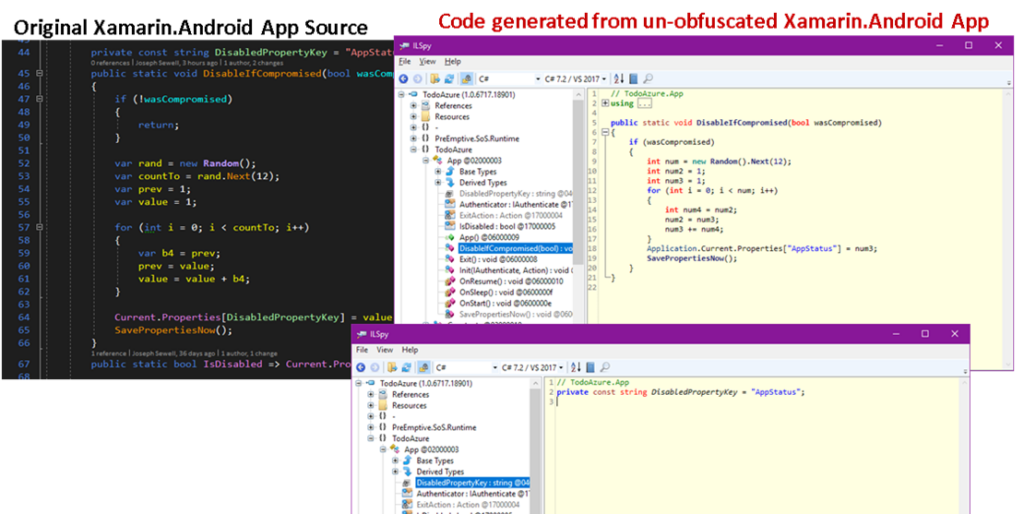
Task: Click scroll-up arrow of upper ILSpy tree
Action: click(578, 94)
